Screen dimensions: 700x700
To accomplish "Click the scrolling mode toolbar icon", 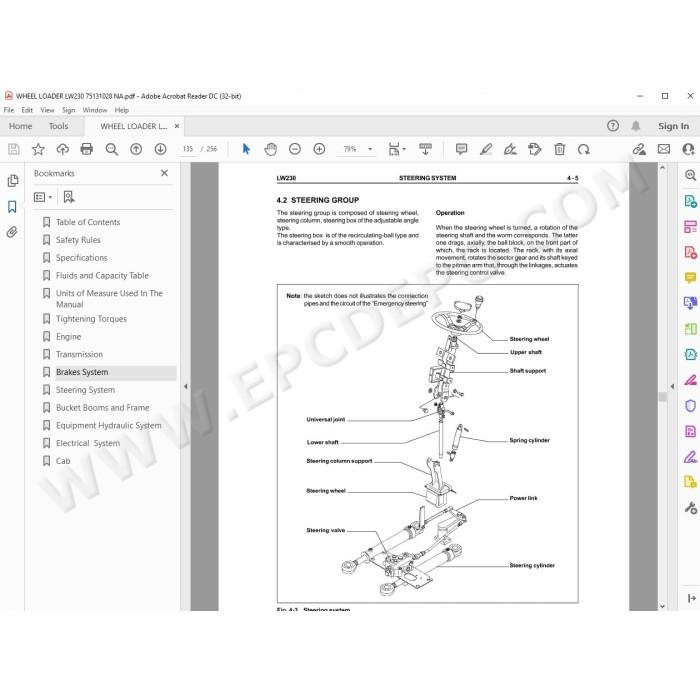I will coord(425,149).
